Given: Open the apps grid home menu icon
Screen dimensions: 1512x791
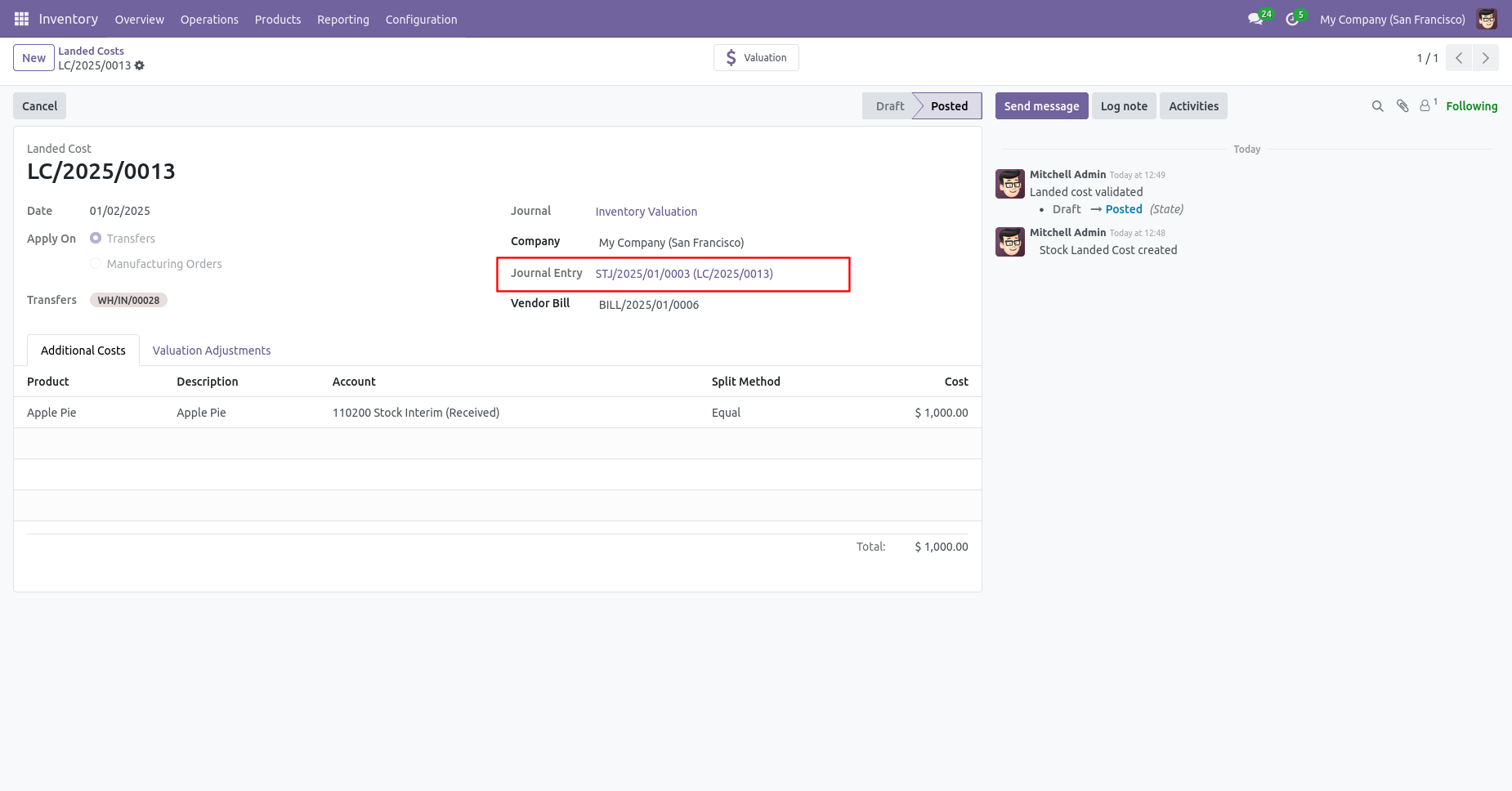Looking at the screenshot, I should click(x=21, y=19).
